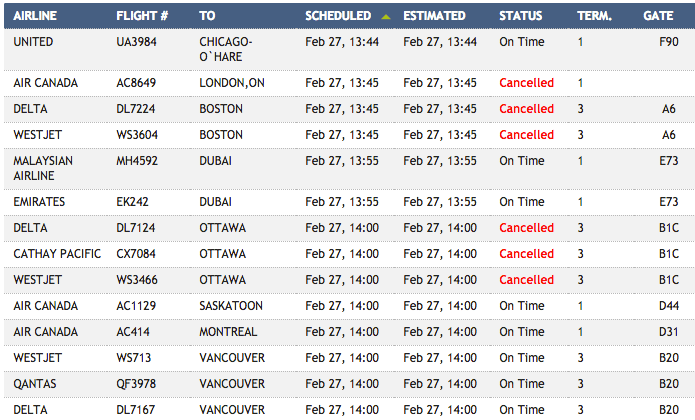Sort flights by ESTIMATED header
695x420 pixels.
coord(434,16)
